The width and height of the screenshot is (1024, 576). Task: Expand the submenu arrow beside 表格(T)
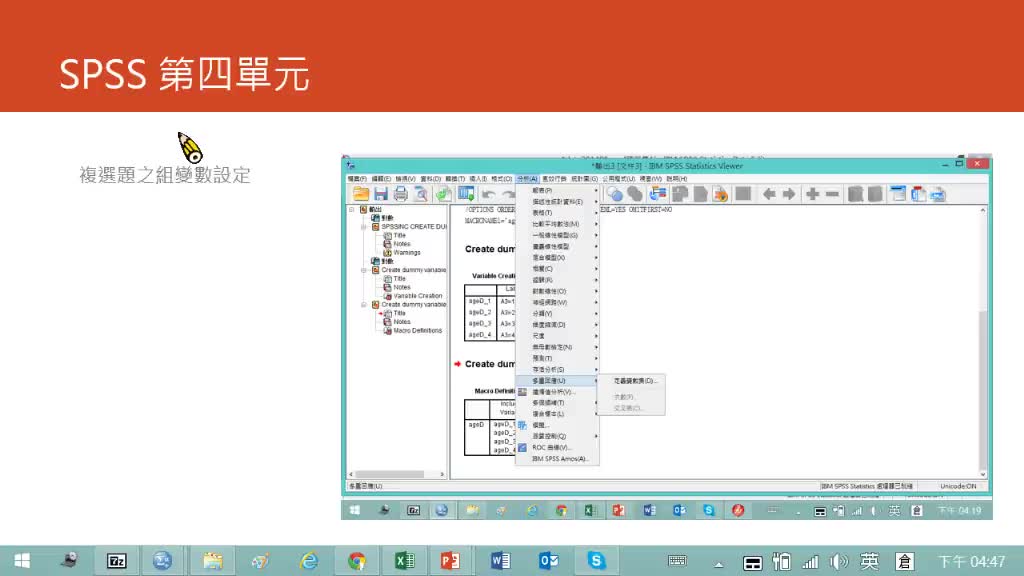pyautogui.click(x=596, y=213)
